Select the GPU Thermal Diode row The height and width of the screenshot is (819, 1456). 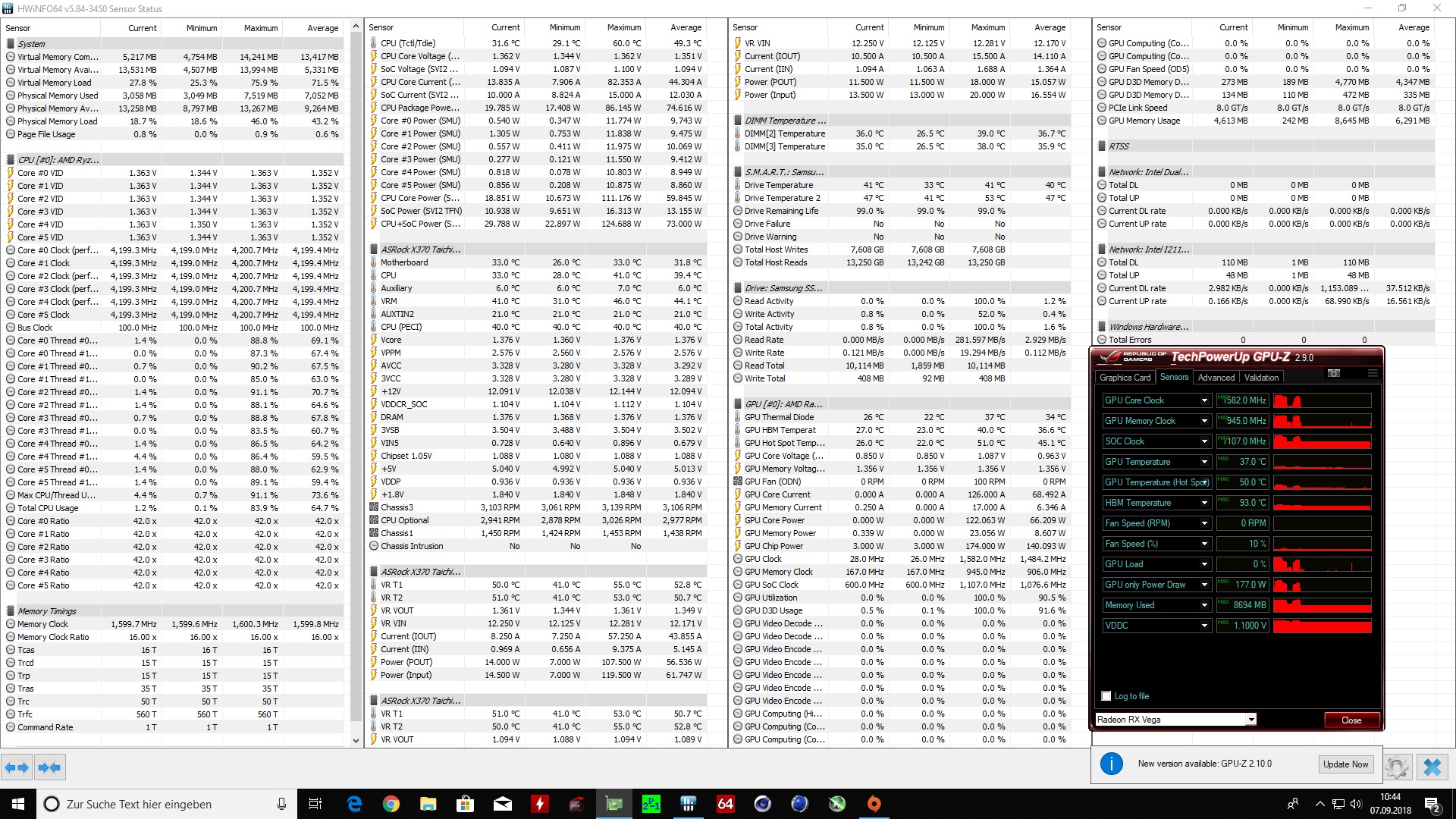tap(901, 417)
